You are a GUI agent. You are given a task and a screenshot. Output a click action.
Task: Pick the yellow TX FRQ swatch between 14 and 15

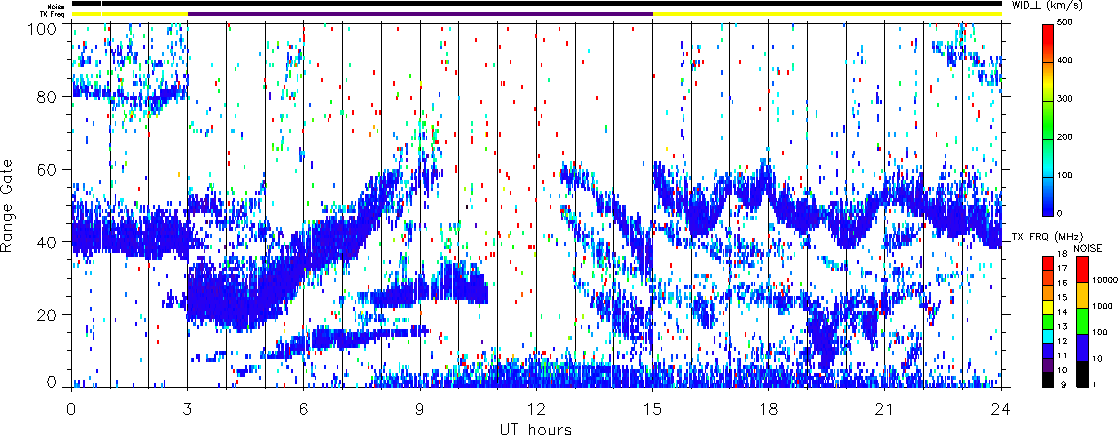[1048, 305]
